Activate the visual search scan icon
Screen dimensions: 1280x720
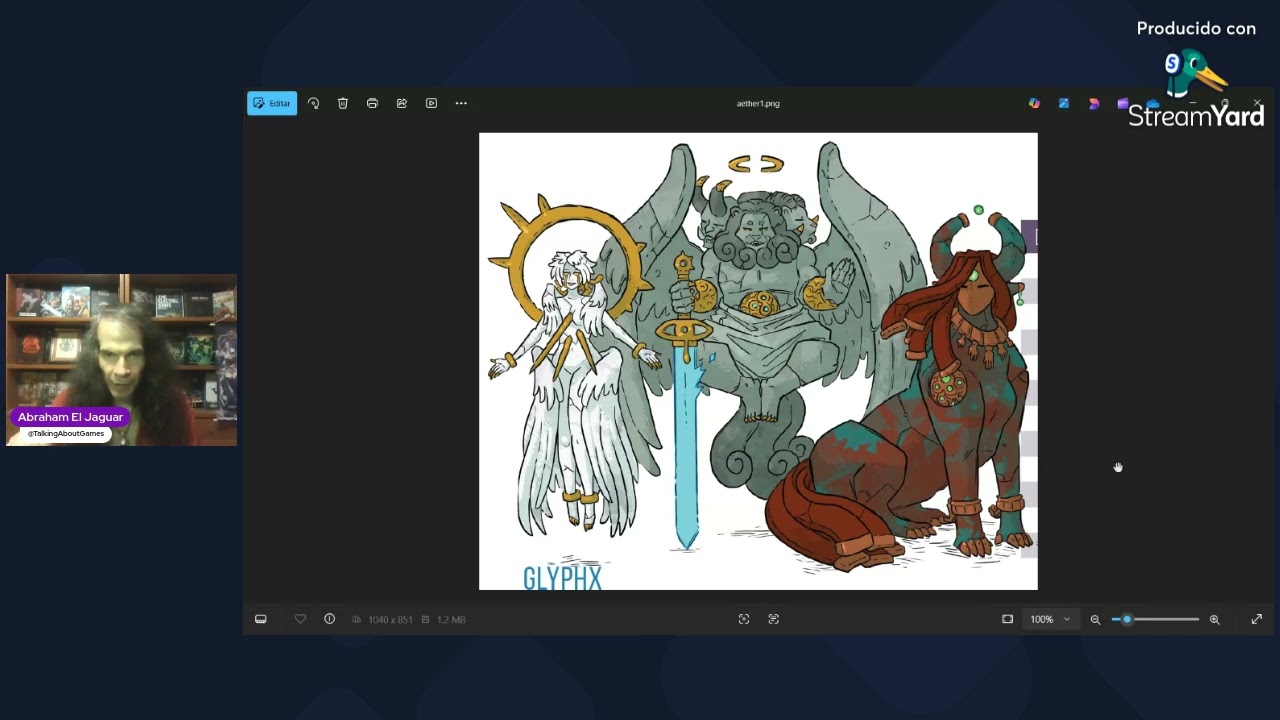click(744, 619)
